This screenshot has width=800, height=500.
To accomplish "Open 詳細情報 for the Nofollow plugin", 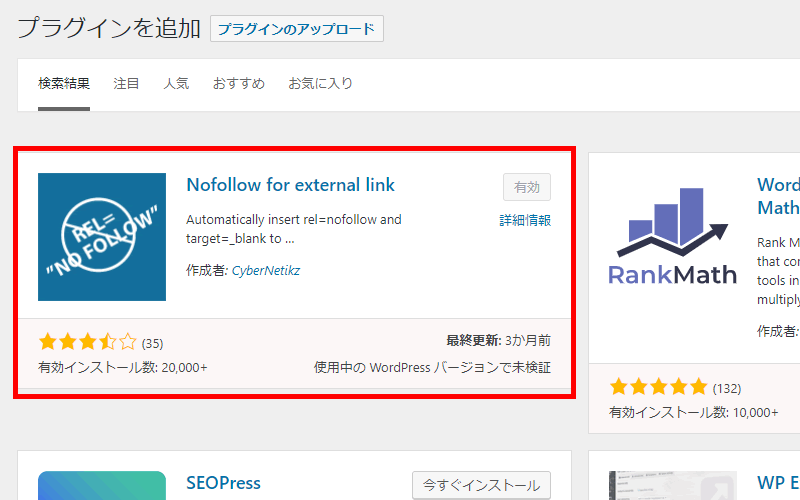I will tap(525, 220).
